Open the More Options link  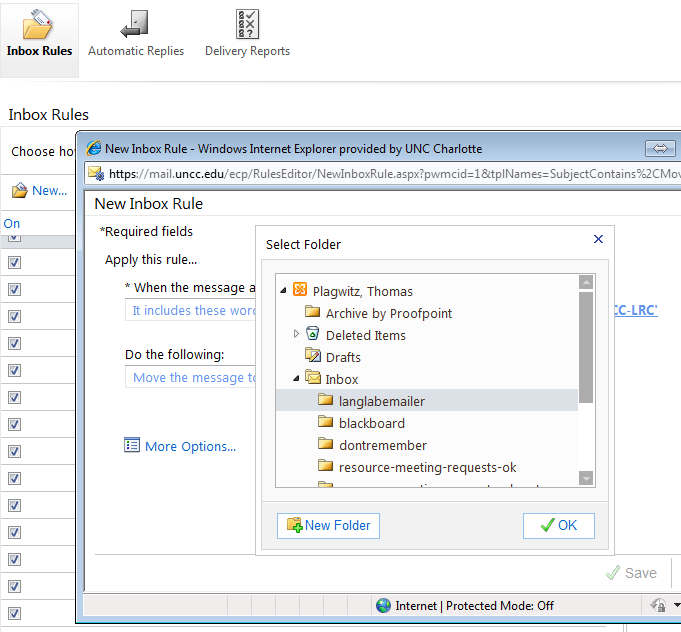click(190, 447)
